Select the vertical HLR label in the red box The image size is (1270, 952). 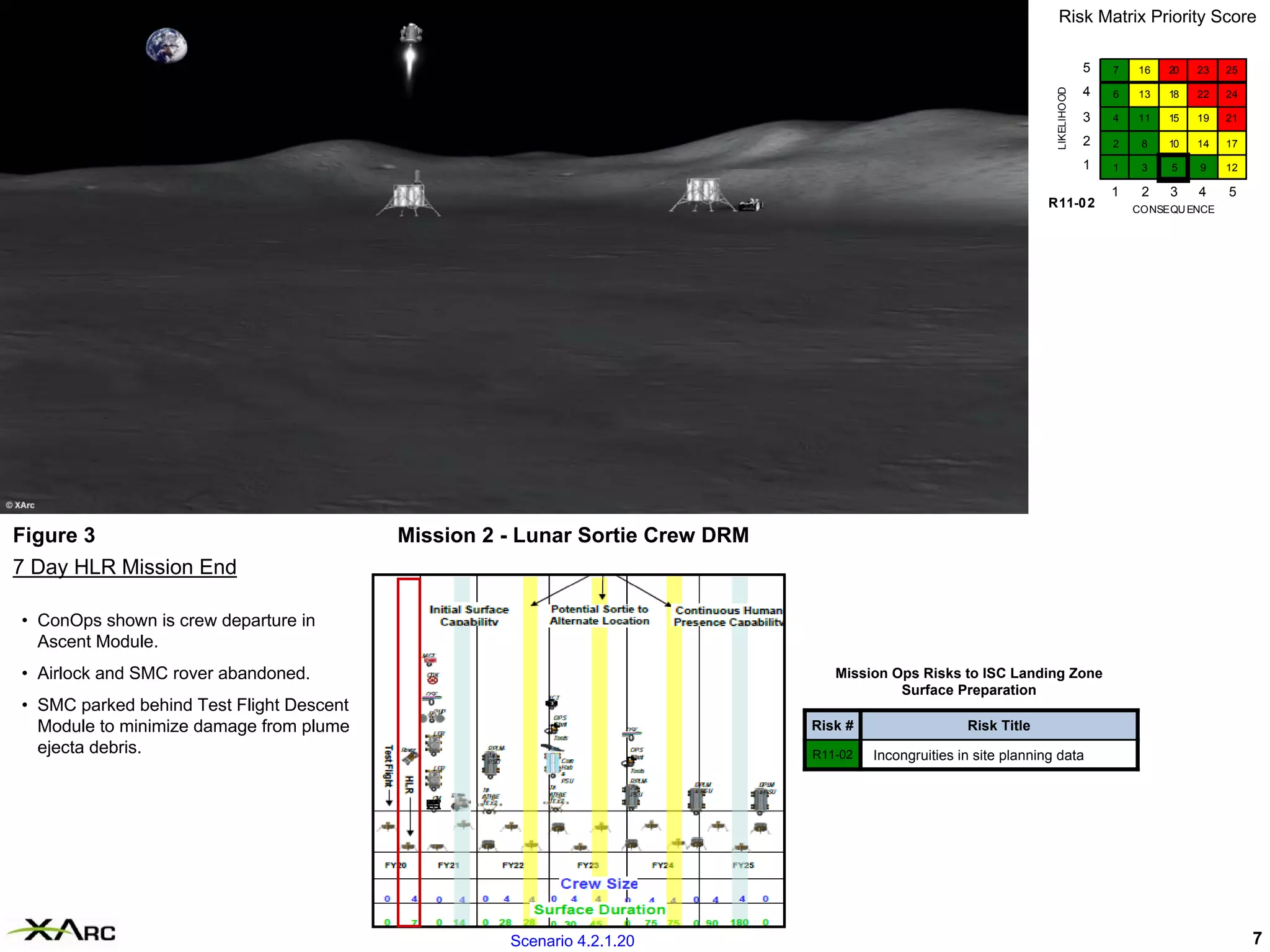[409, 784]
